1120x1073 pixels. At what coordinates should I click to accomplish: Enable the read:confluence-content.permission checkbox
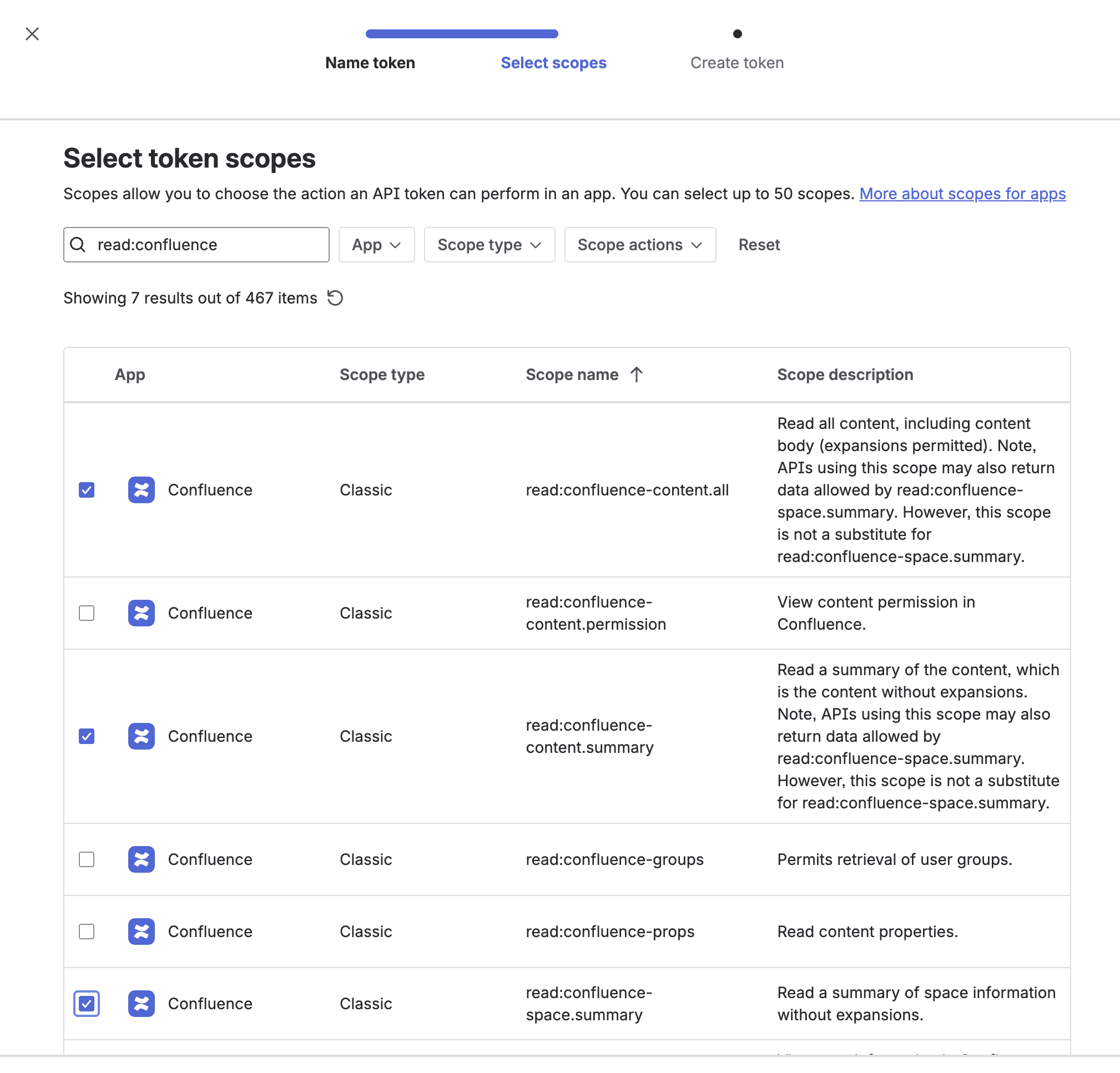coord(87,613)
